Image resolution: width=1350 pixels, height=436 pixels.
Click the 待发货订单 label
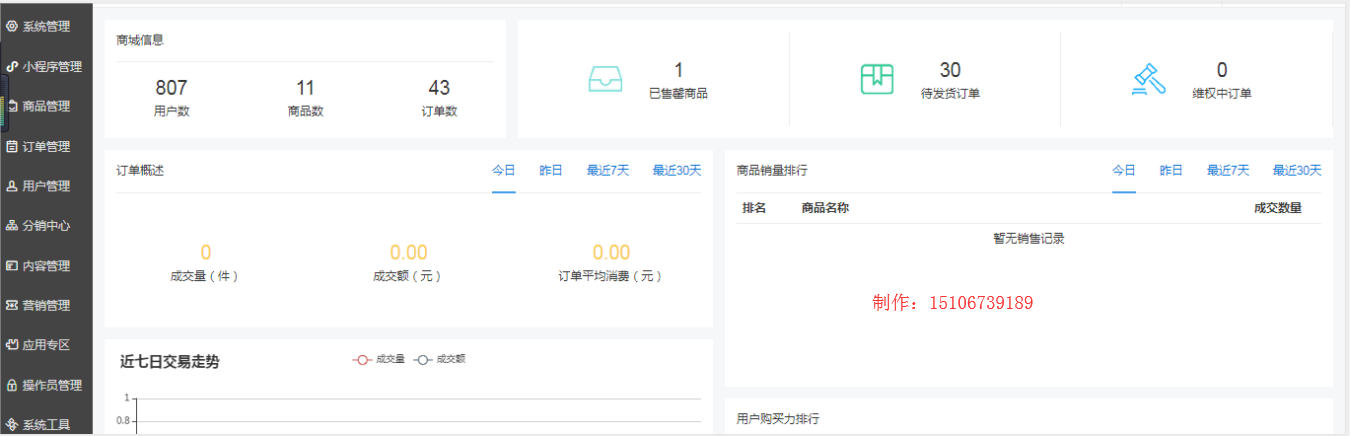click(949, 94)
